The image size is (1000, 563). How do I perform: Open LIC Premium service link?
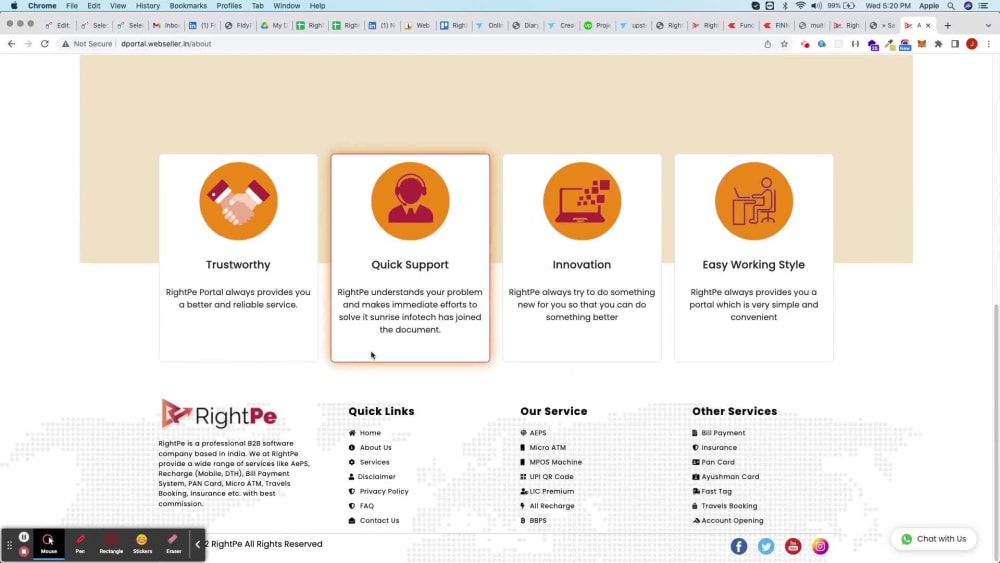[552, 492]
